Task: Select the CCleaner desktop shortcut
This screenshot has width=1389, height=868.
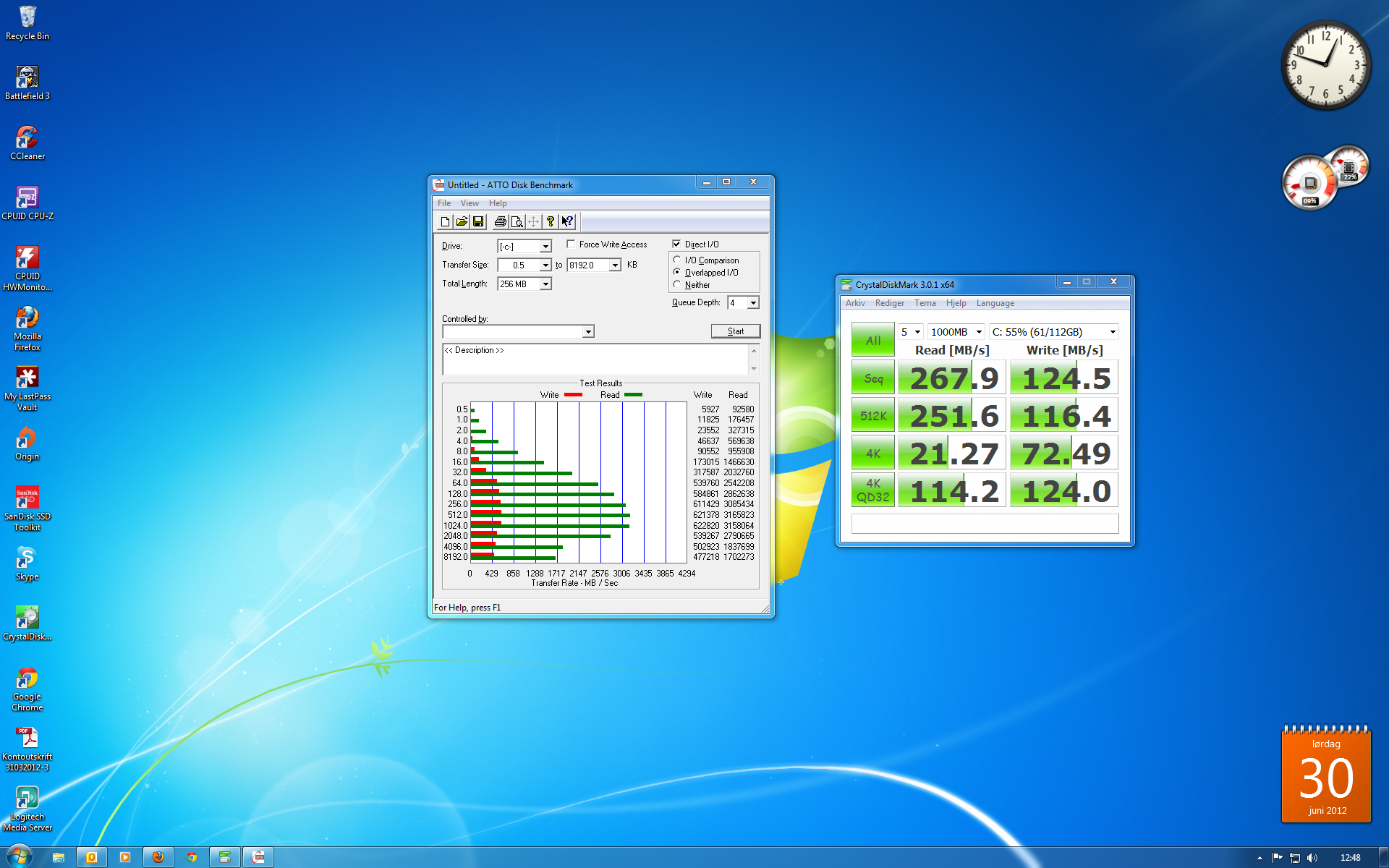Action: pyautogui.click(x=27, y=142)
